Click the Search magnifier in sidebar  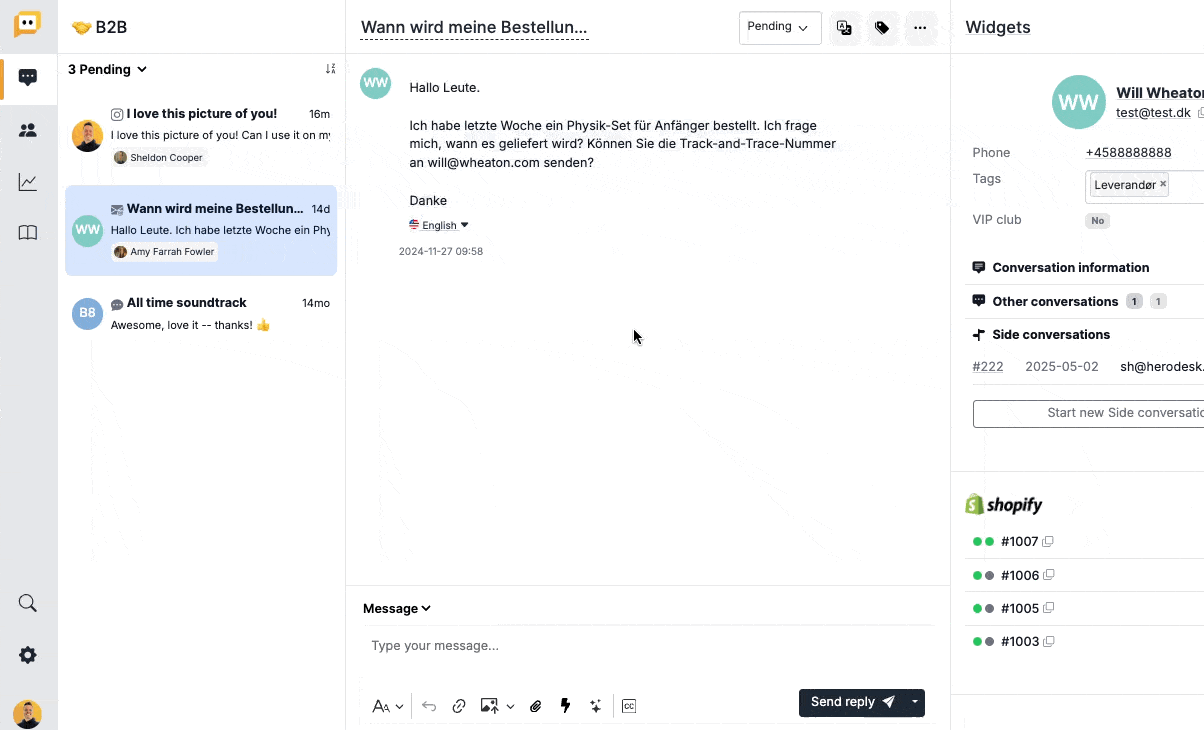28,603
